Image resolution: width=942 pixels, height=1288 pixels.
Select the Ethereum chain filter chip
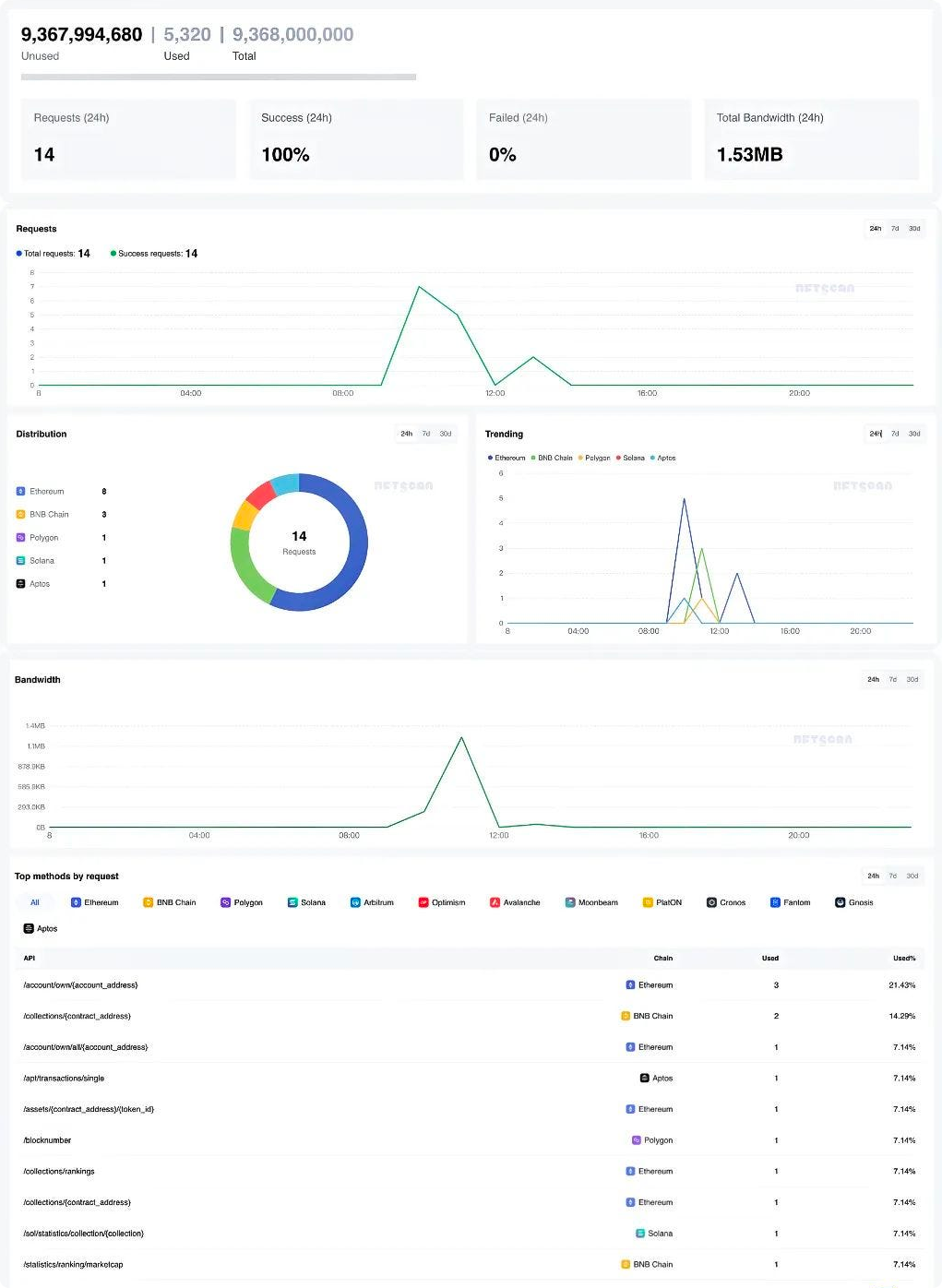[x=95, y=902]
